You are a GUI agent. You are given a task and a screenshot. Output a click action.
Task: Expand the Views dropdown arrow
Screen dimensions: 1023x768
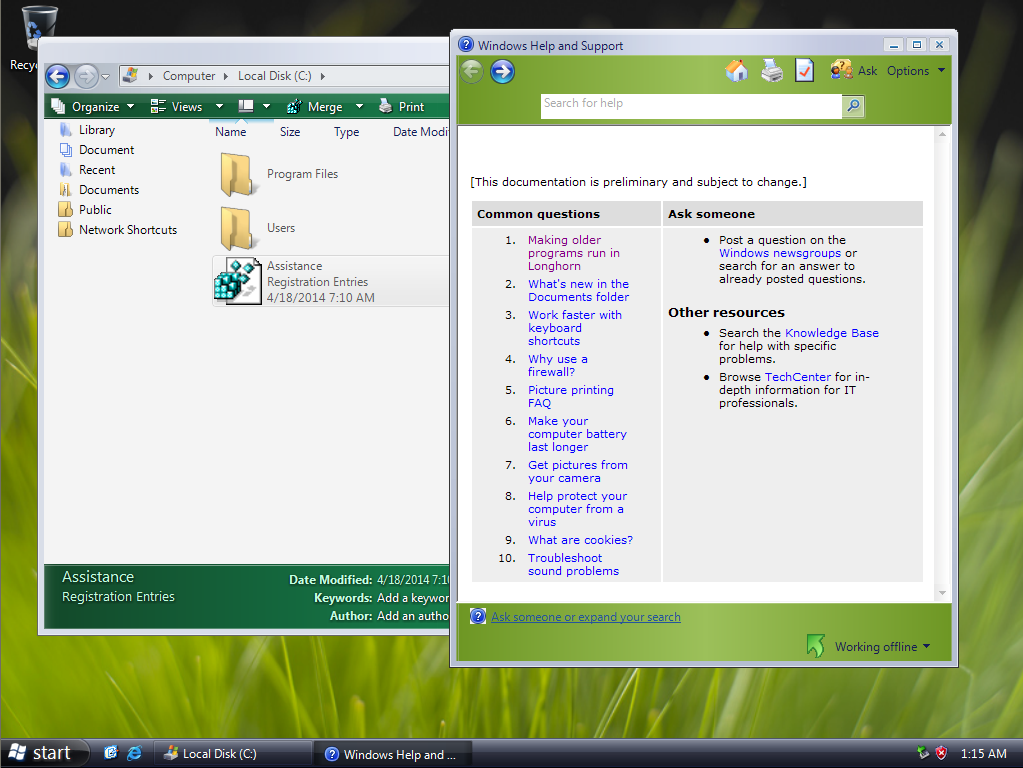pyautogui.click(x=219, y=106)
